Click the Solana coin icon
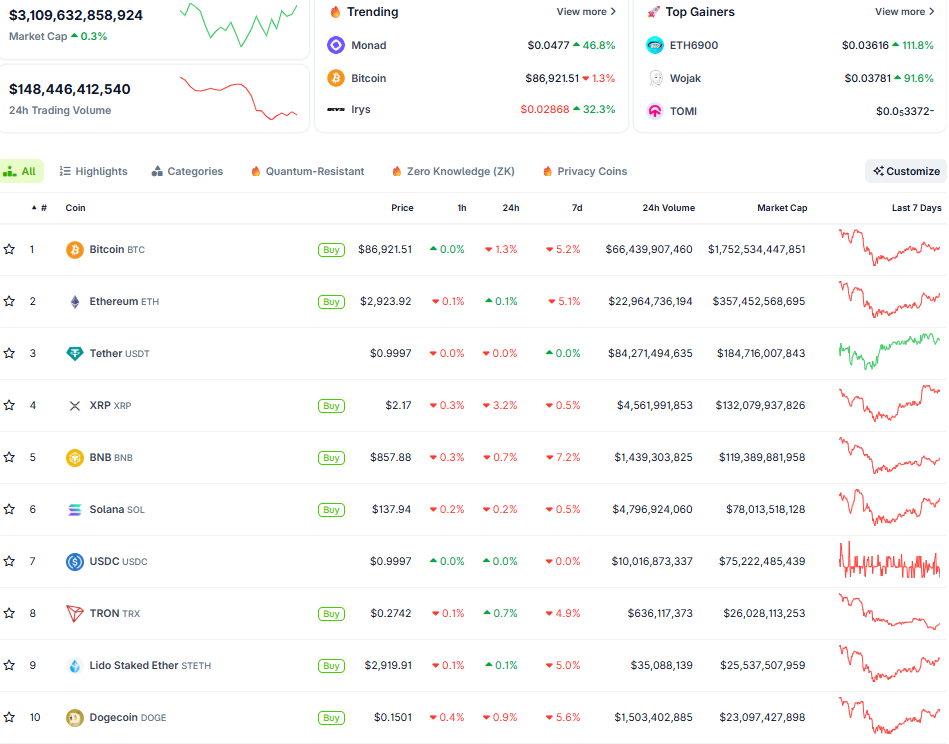 74,510
